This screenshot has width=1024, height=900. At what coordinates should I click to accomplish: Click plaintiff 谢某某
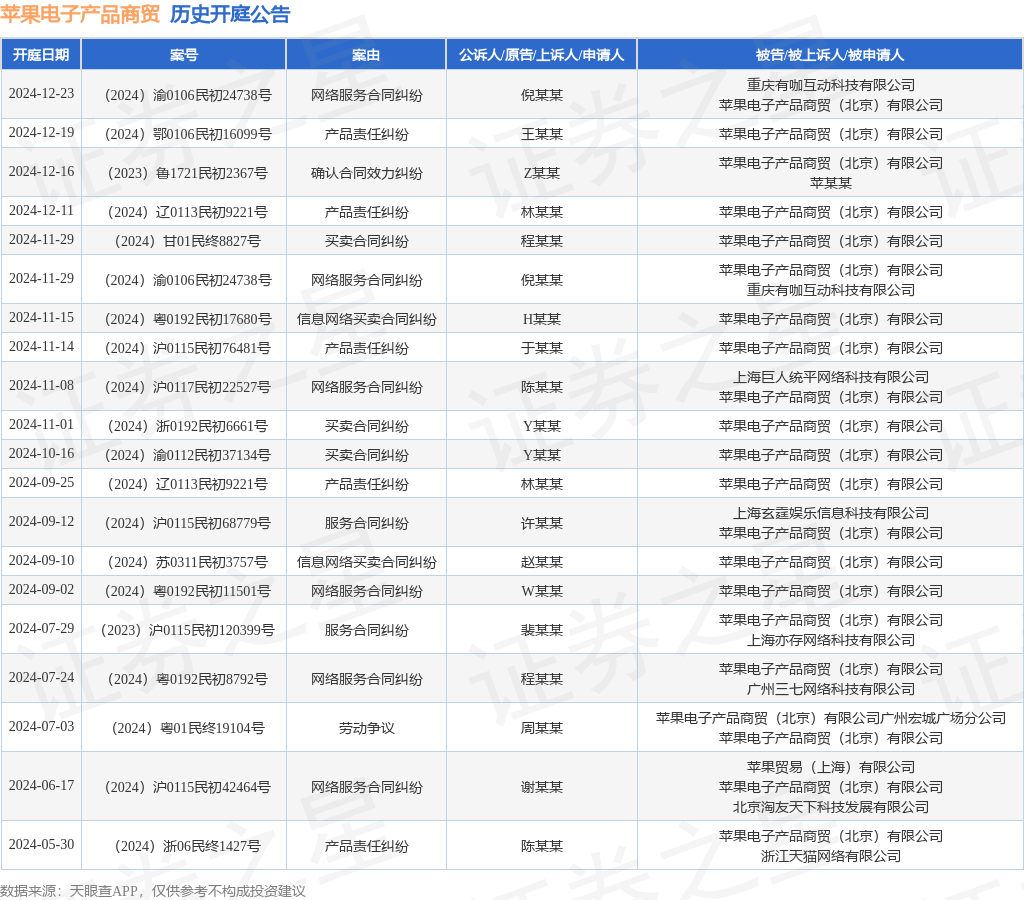541,788
